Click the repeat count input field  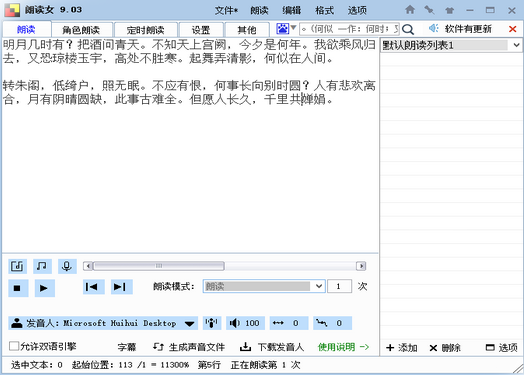click(x=340, y=286)
